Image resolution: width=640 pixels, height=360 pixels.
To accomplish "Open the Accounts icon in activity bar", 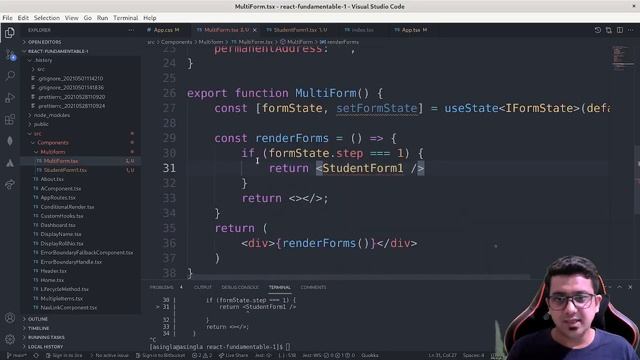I will coord(10,318).
